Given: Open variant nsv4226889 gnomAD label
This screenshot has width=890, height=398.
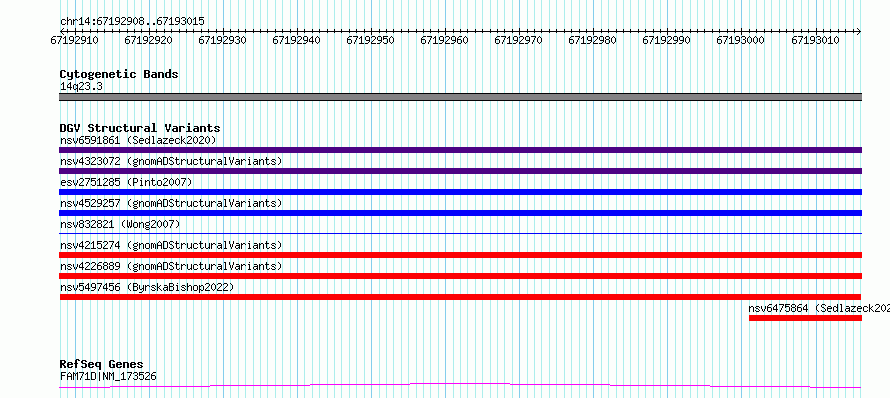Looking at the screenshot, I should pos(171,266).
